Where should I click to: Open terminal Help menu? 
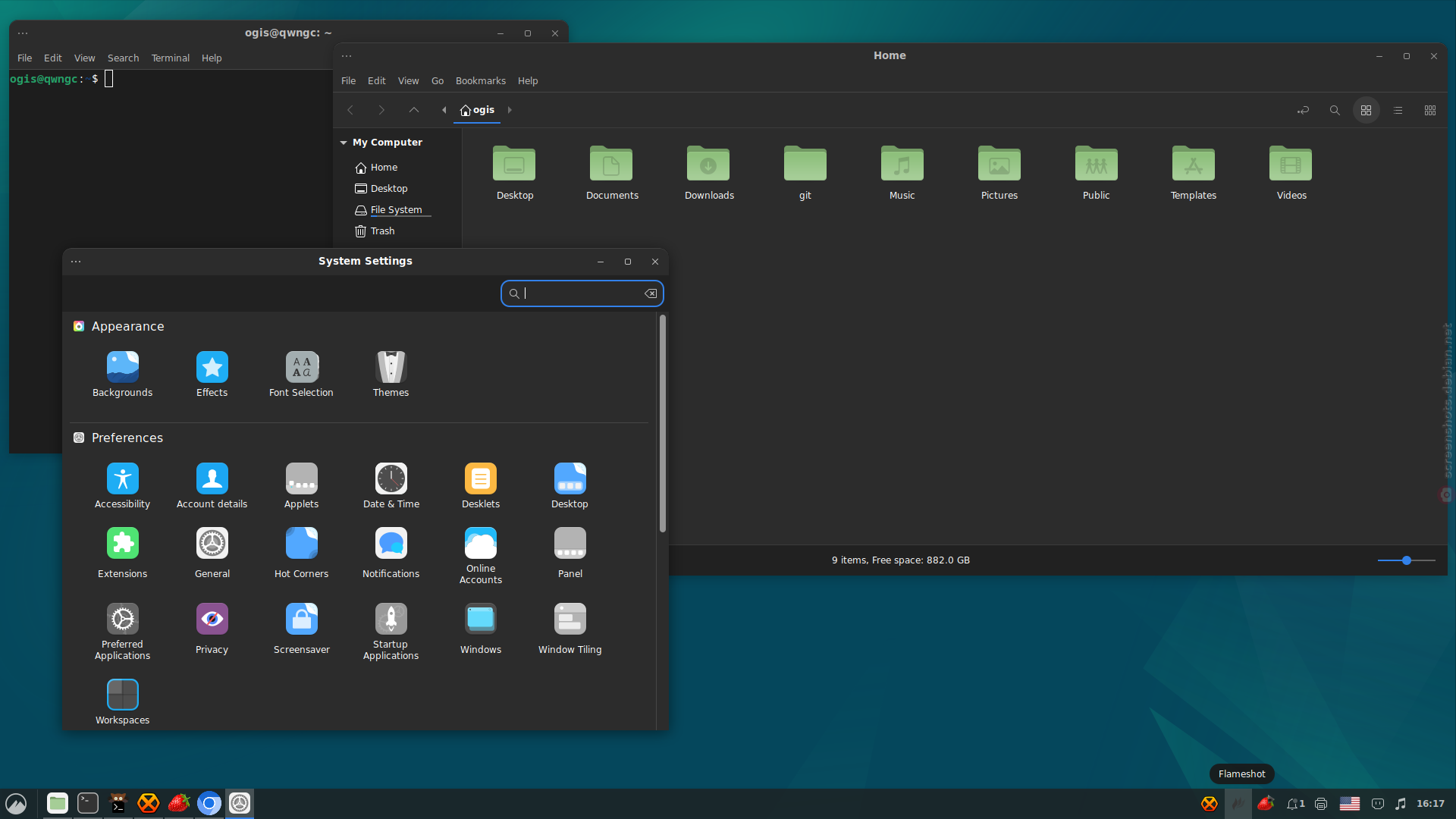coord(212,58)
